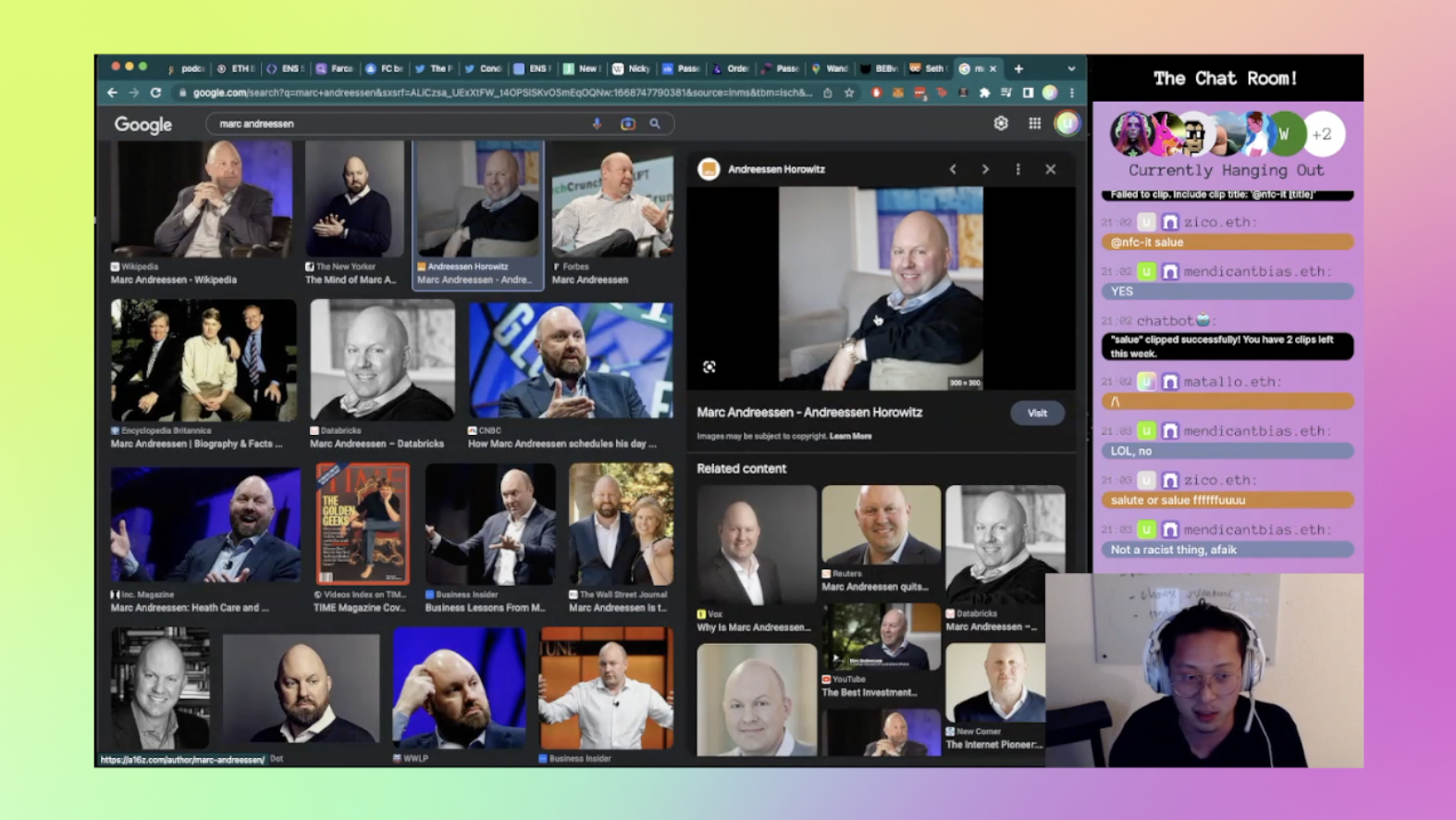Image resolution: width=1456 pixels, height=820 pixels.
Task: Go back to the previous browser page
Action: click(x=112, y=93)
